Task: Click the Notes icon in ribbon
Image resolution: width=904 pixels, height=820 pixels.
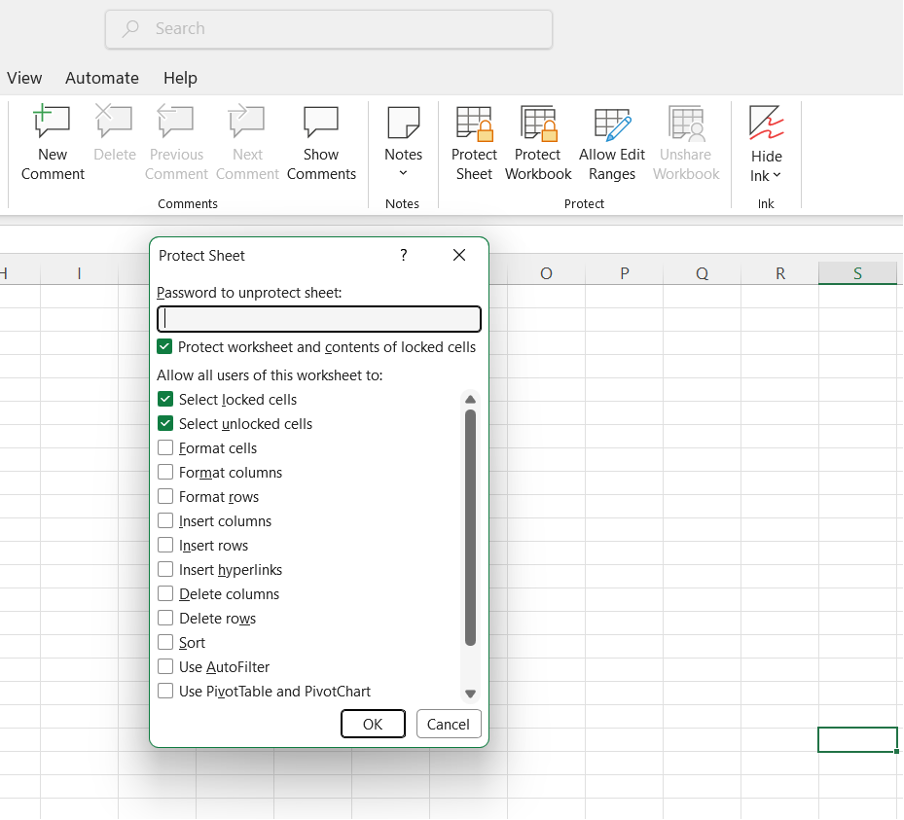Action: coord(403,123)
